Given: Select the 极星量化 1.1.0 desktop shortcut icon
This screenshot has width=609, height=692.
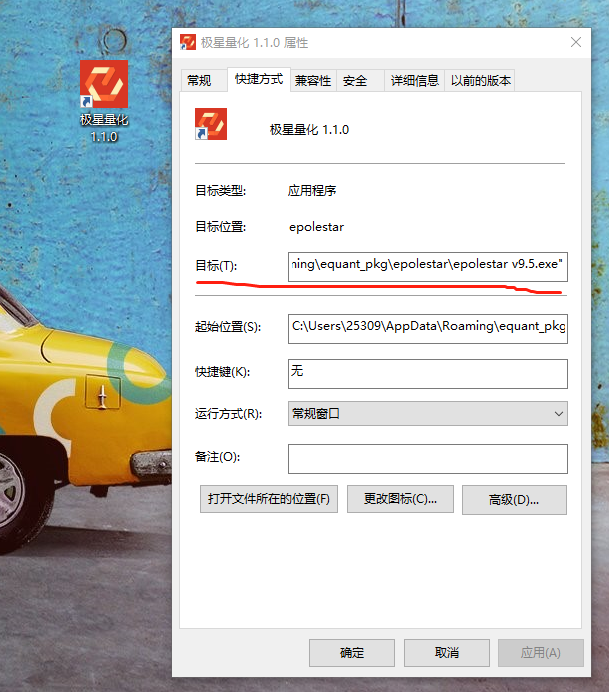Looking at the screenshot, I should 104,84.
